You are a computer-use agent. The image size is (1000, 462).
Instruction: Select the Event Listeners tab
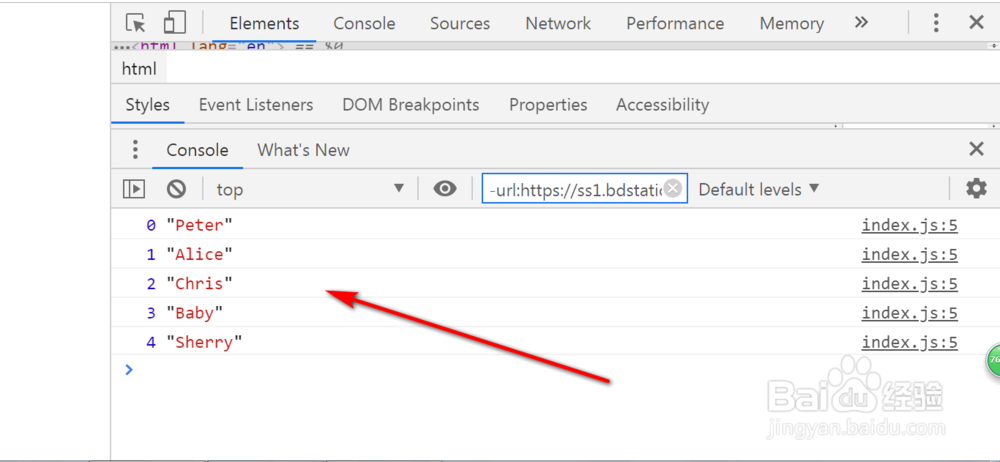click(256, 105)
